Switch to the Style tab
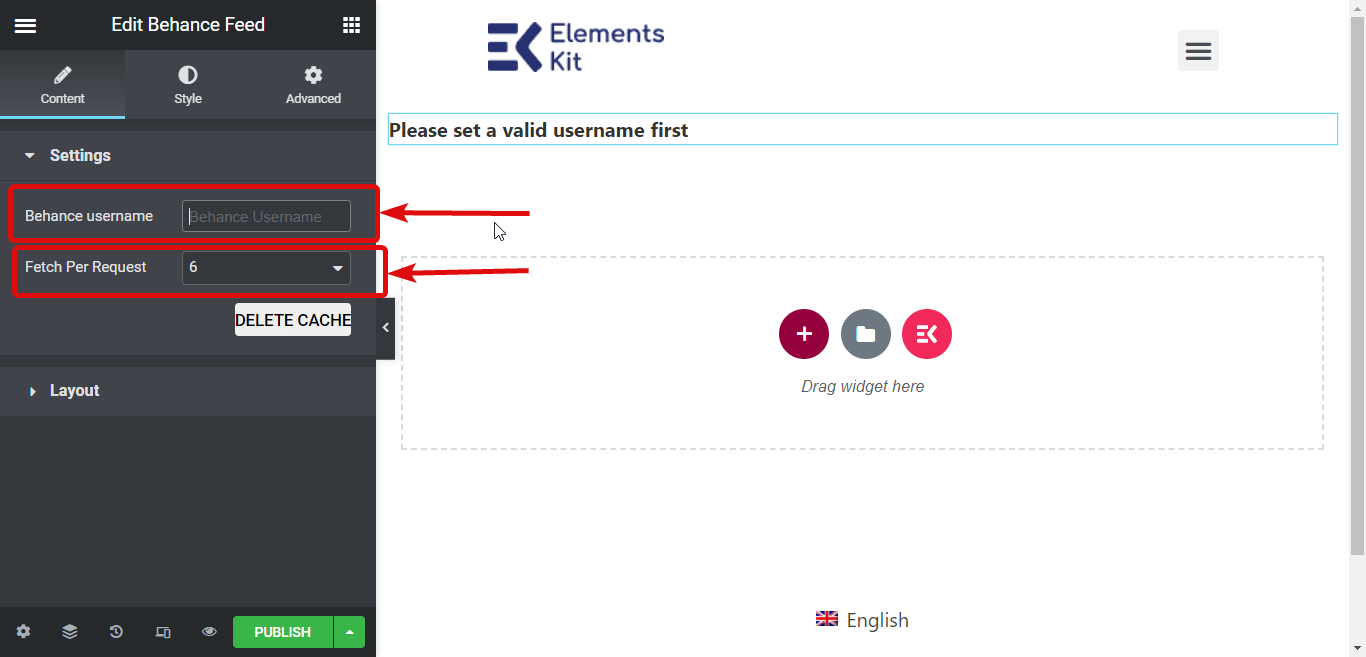The width and height of the screenshot is (1366, 657). 188,85
